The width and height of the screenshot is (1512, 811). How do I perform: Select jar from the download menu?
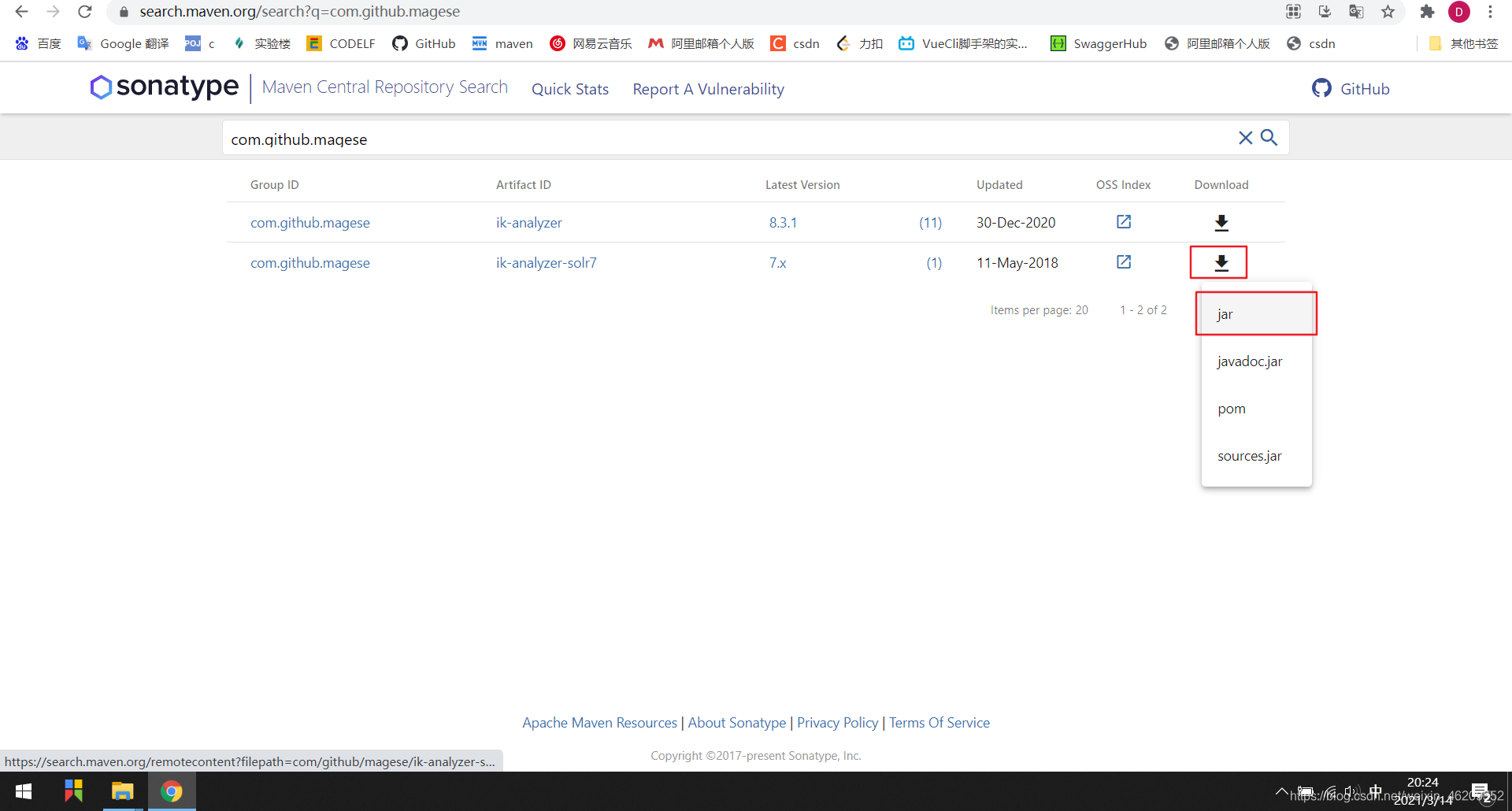[x=1257, y=314]
